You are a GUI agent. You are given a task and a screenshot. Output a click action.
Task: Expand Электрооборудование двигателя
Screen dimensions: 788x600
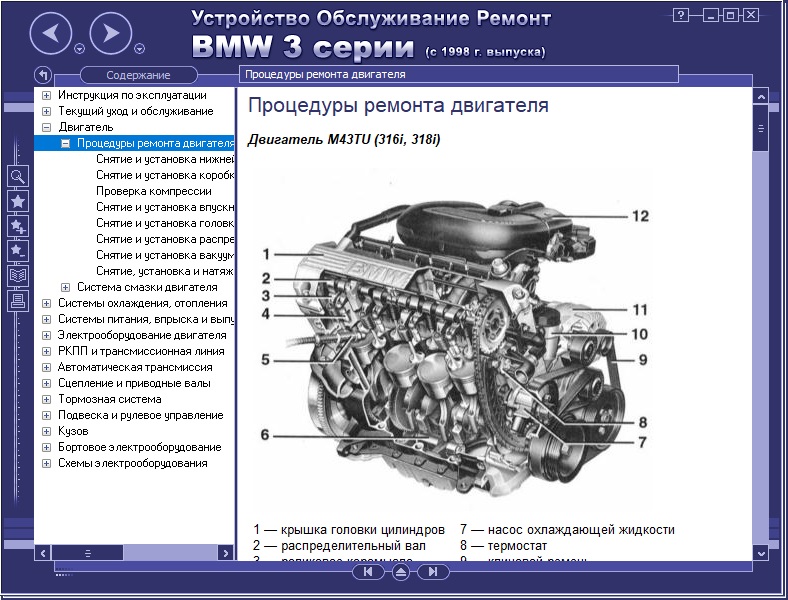click(46, 335)
